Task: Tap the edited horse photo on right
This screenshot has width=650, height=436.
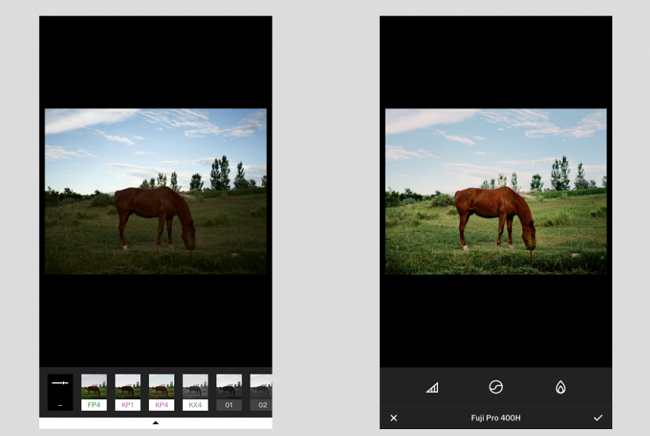Action: (x=496, y=191)
